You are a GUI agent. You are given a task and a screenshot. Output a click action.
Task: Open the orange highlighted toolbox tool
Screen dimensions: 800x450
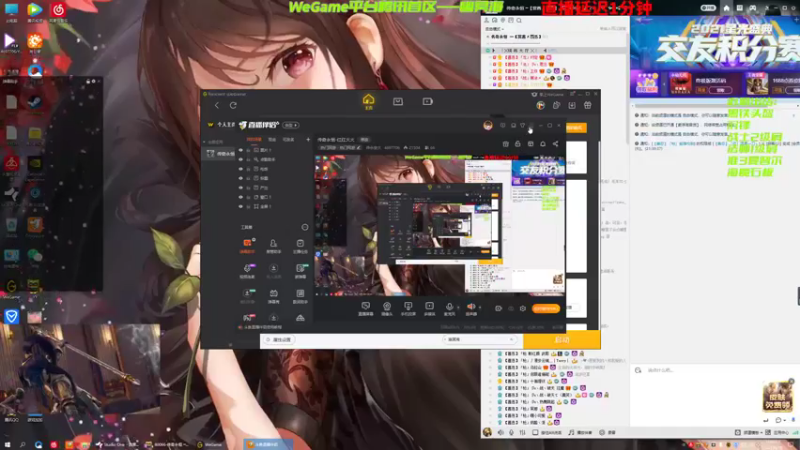pos(247,245)
